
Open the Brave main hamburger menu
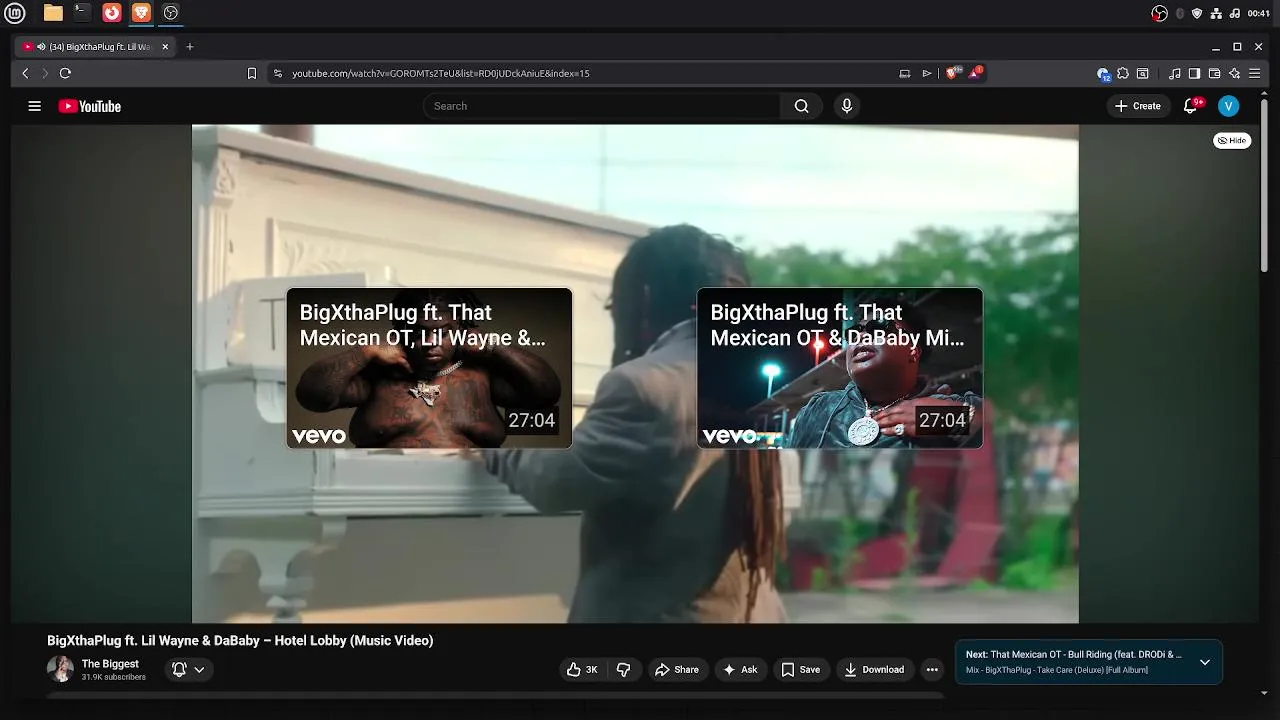1255,73
